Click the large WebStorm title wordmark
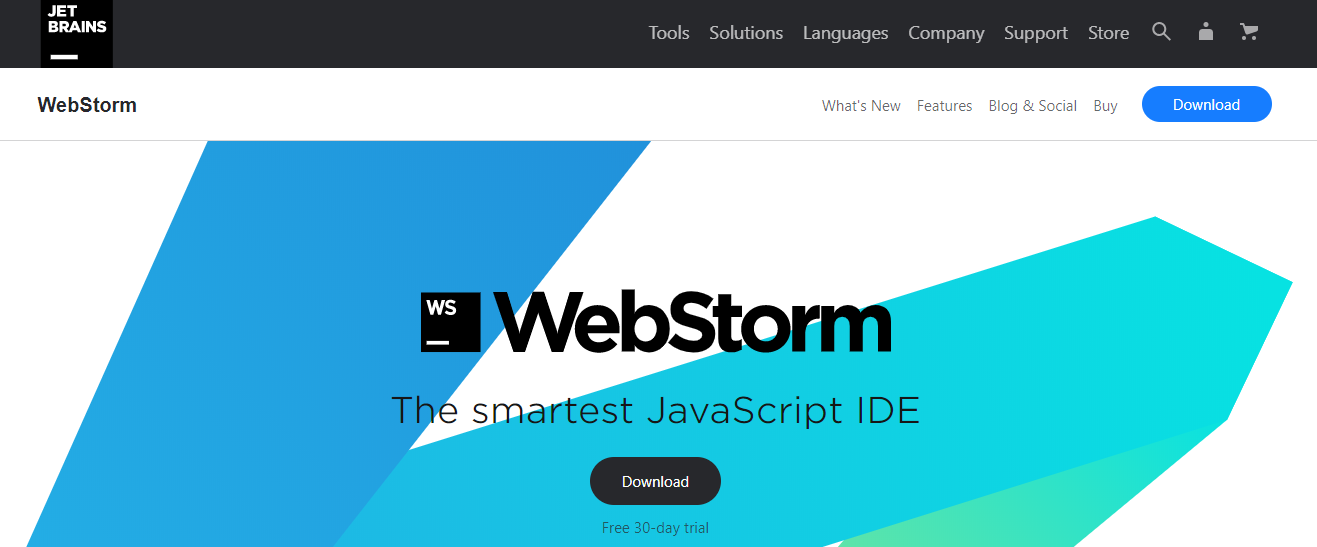Viewport: 1317px width, 547px height. point(692,322)
